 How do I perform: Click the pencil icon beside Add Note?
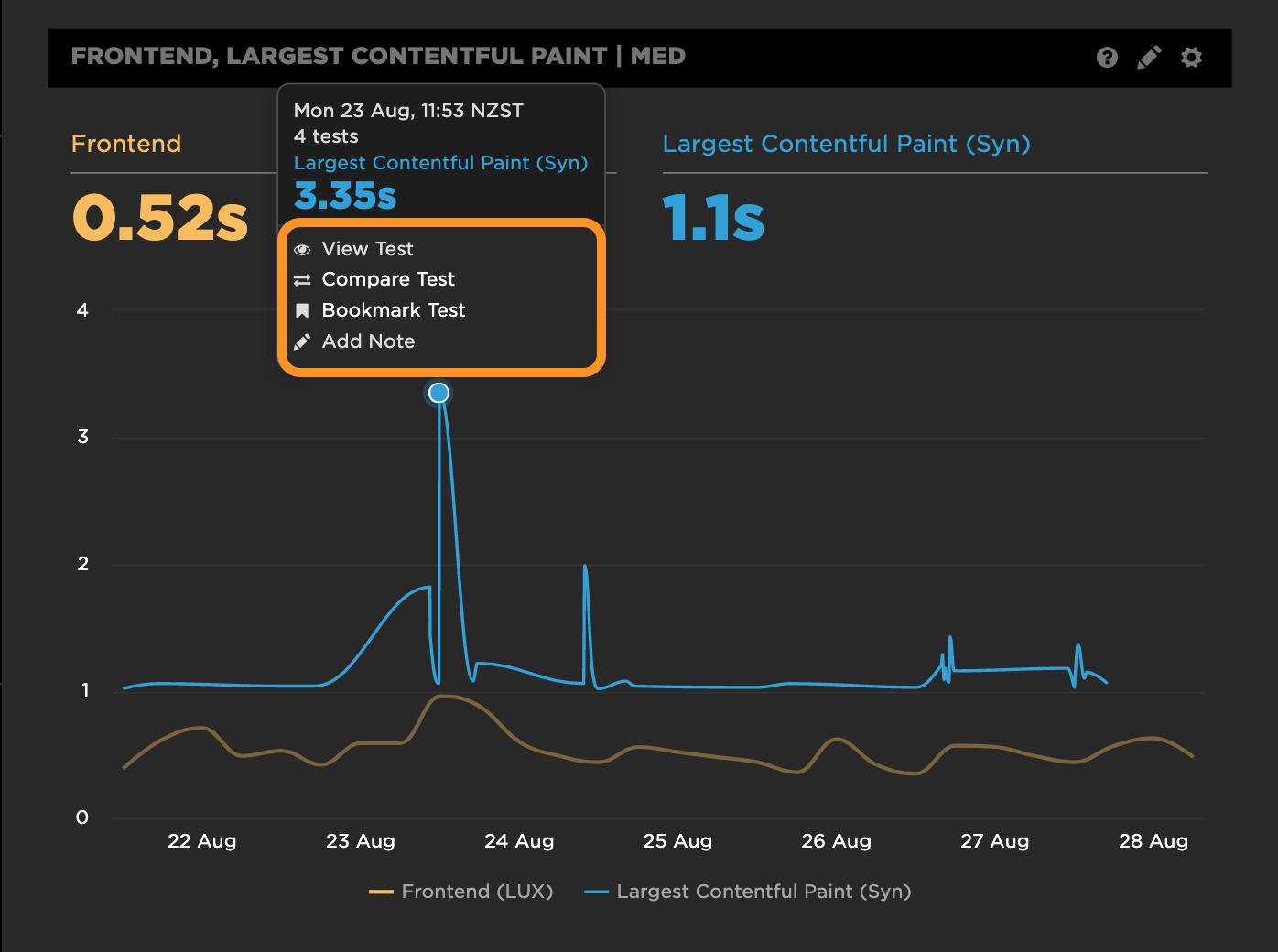tap(302, 342)
